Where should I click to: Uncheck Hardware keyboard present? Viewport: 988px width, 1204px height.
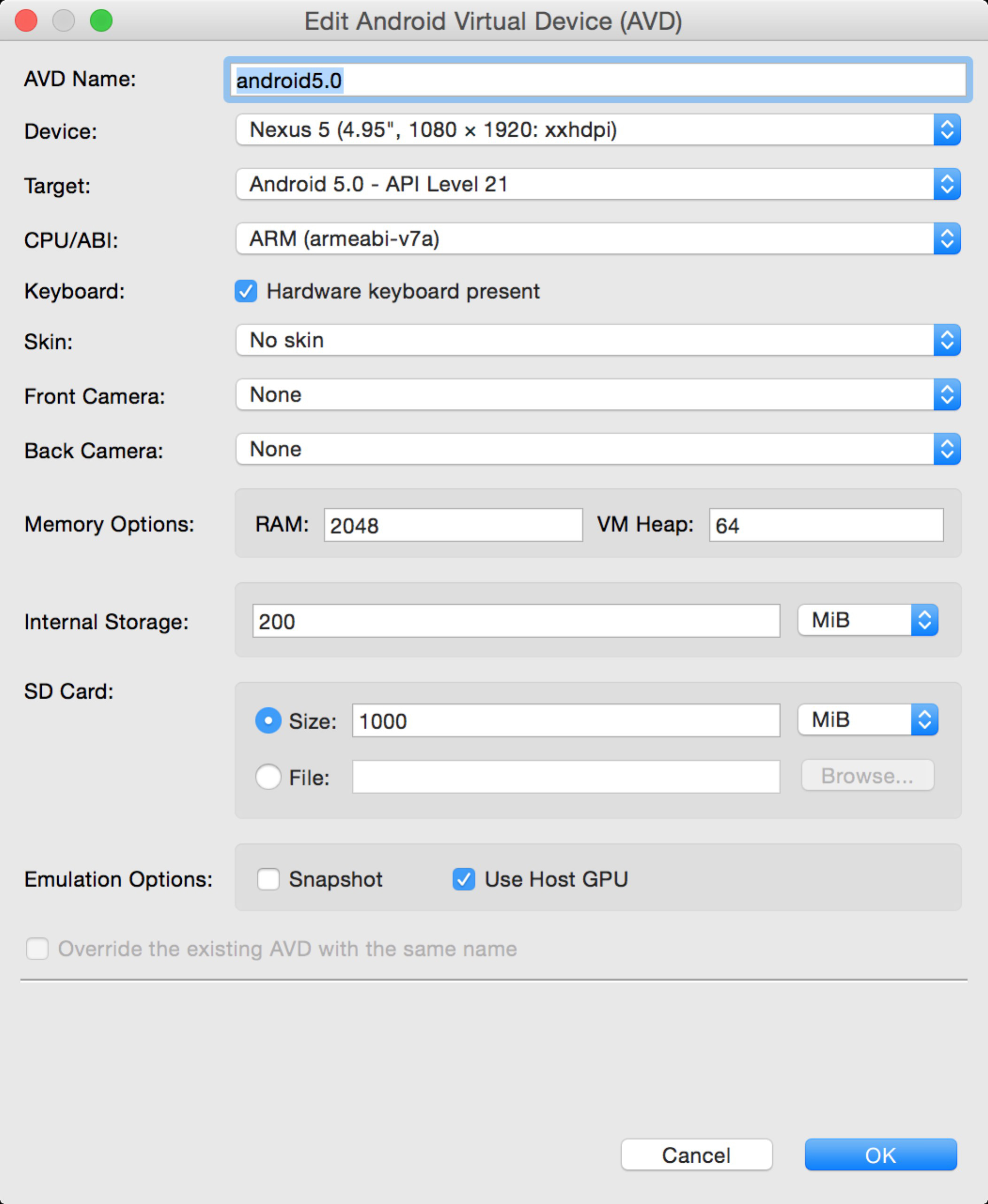coord(246,291)
